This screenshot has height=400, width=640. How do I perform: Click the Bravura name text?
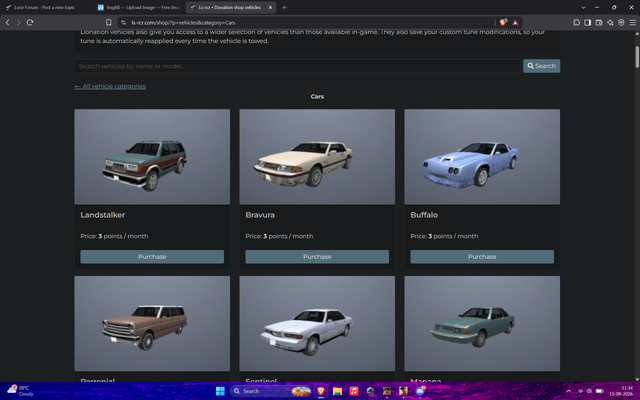(x=260, y=215)
